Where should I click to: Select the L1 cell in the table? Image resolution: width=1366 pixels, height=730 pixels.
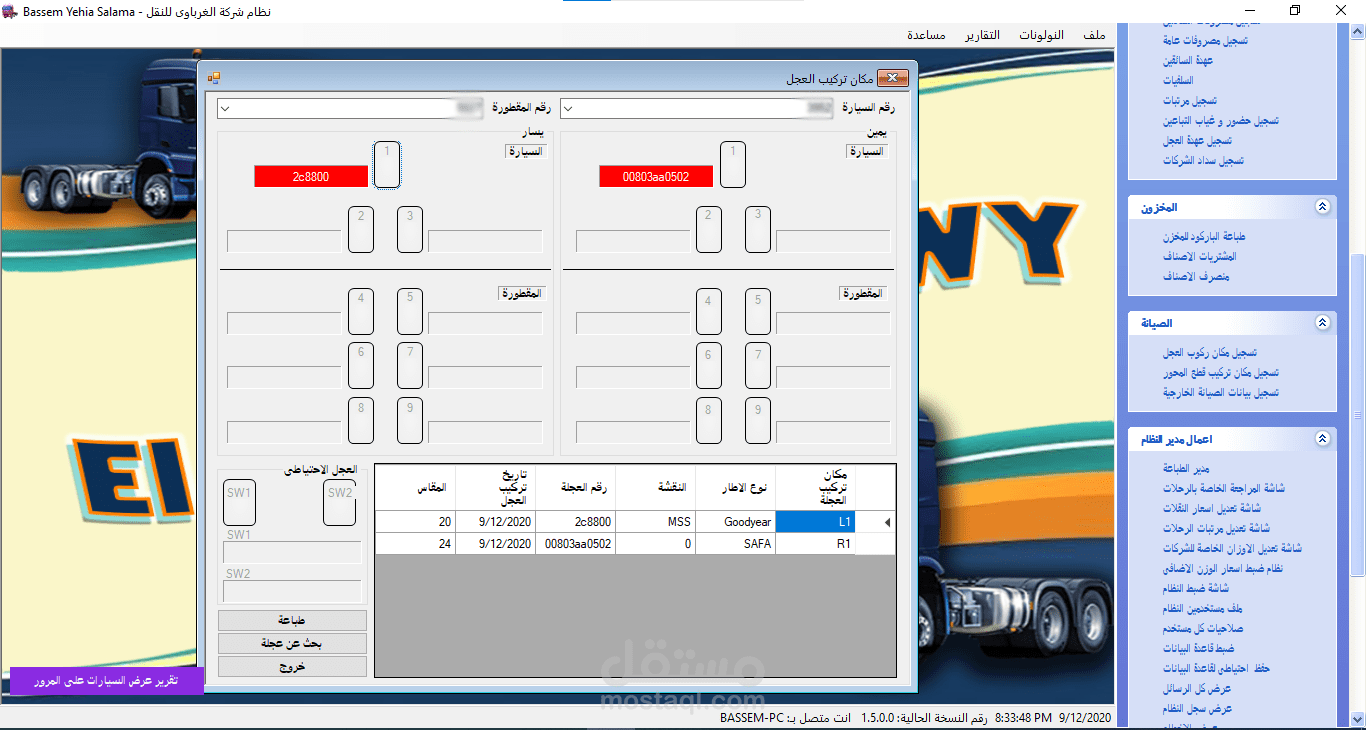click(x=816, y=522)
